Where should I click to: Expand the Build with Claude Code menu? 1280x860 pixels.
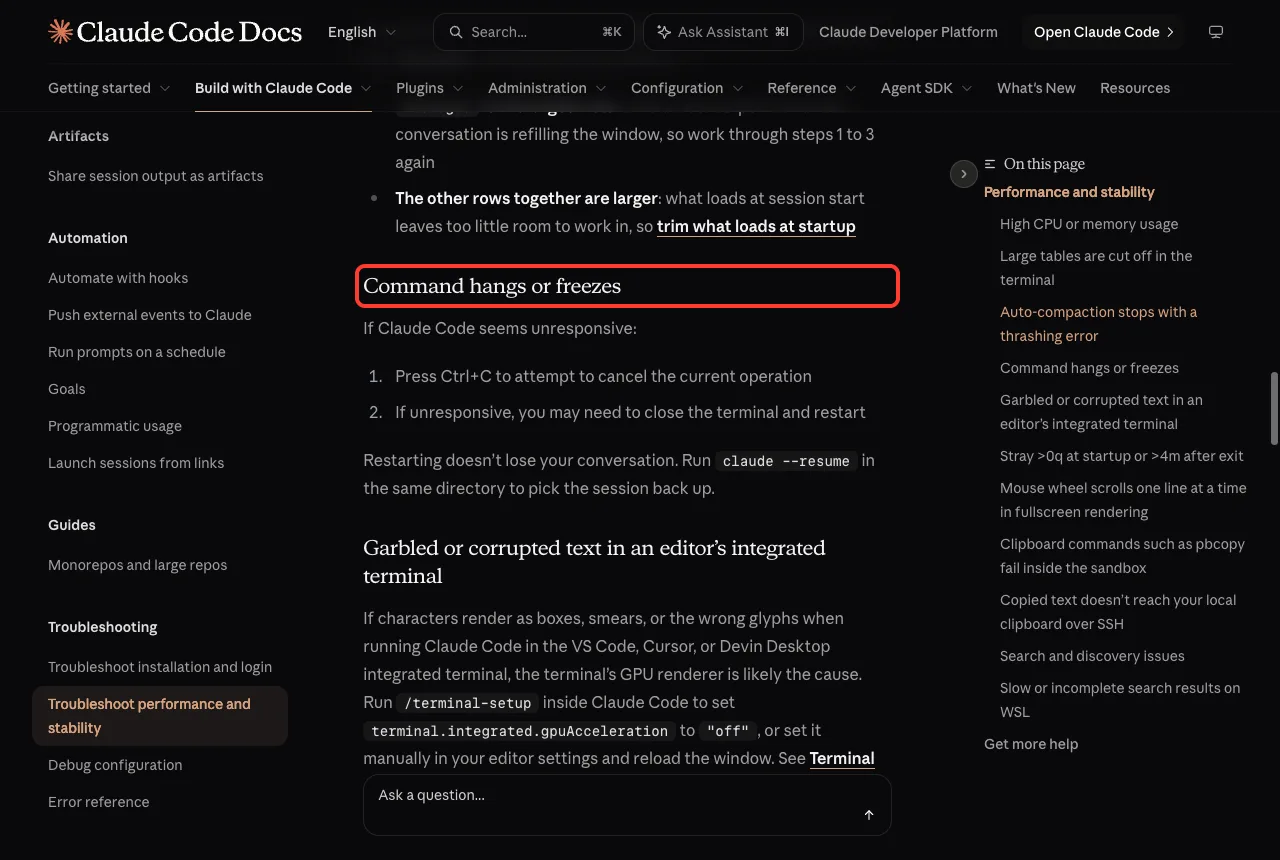click(283, 88)
